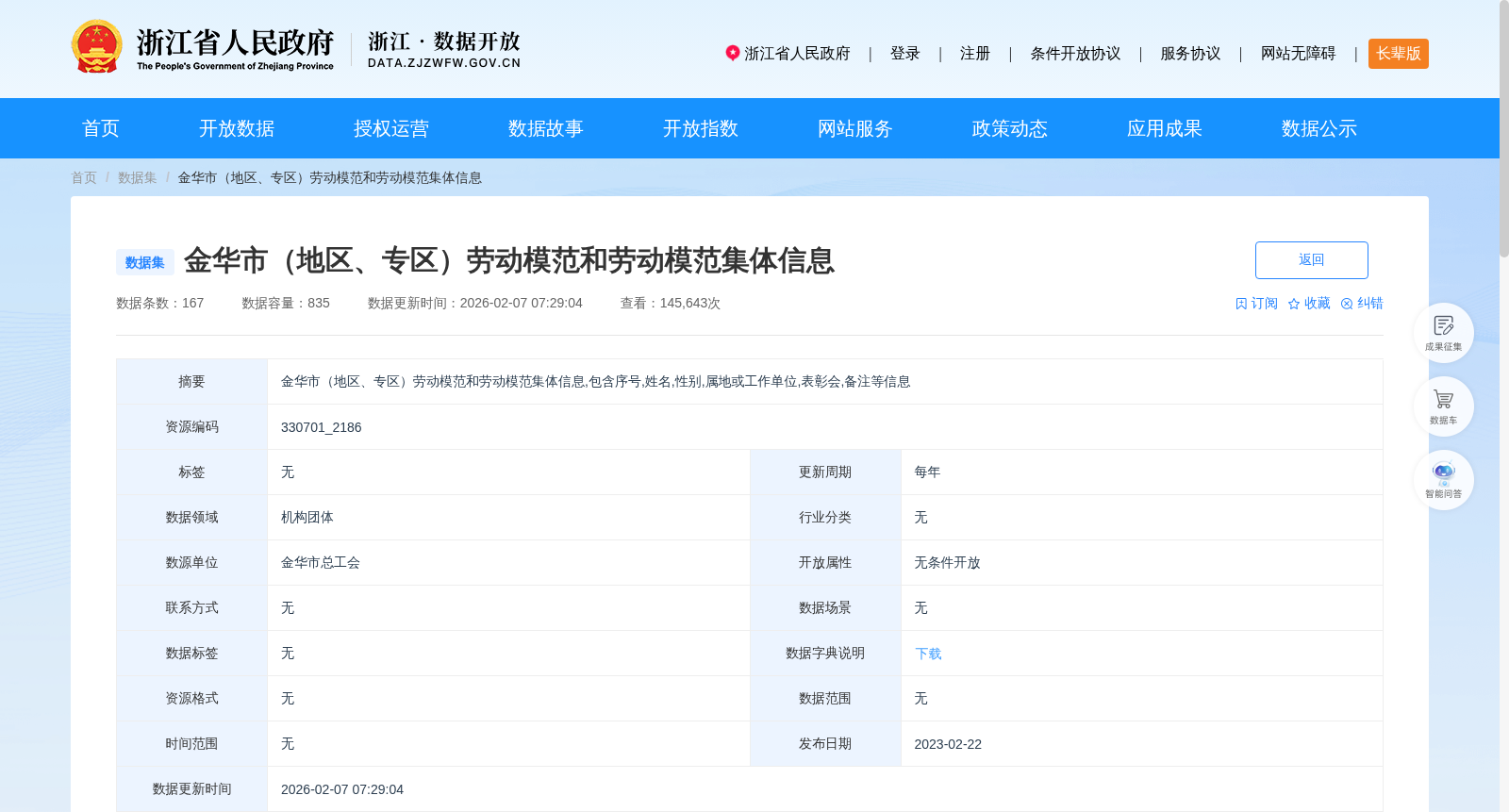
Task: Click the 注册 link
Action: coord(975,54)
